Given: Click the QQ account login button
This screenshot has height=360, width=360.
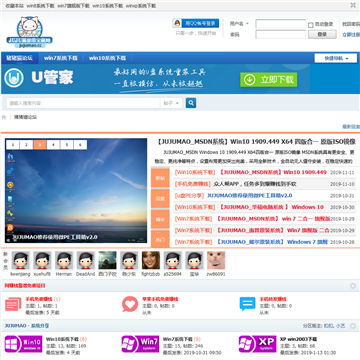Looking at the screenshot, I should click(x=196, y=23).
